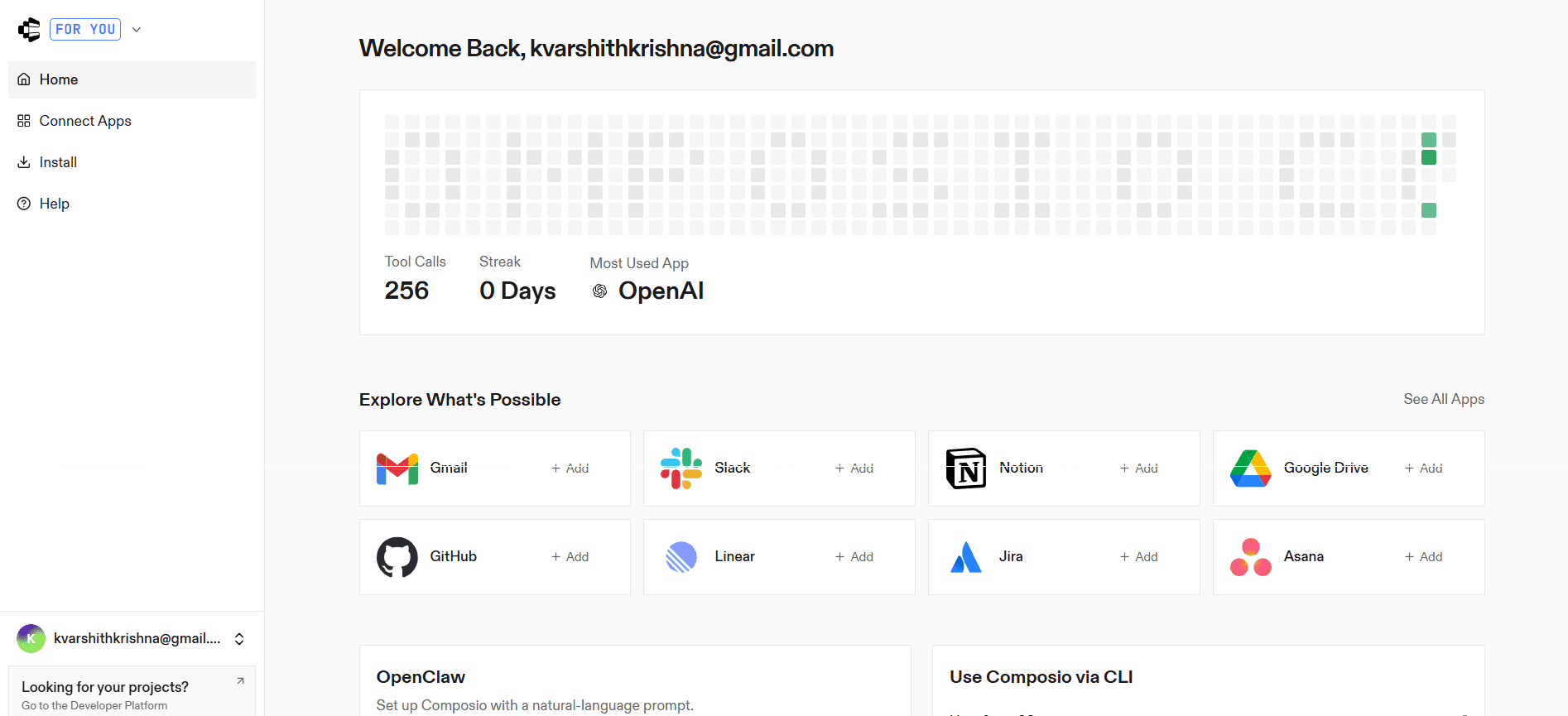Open the See All Apps link
This screenshot has width=1568, height=716.
tap(1444, 399)
